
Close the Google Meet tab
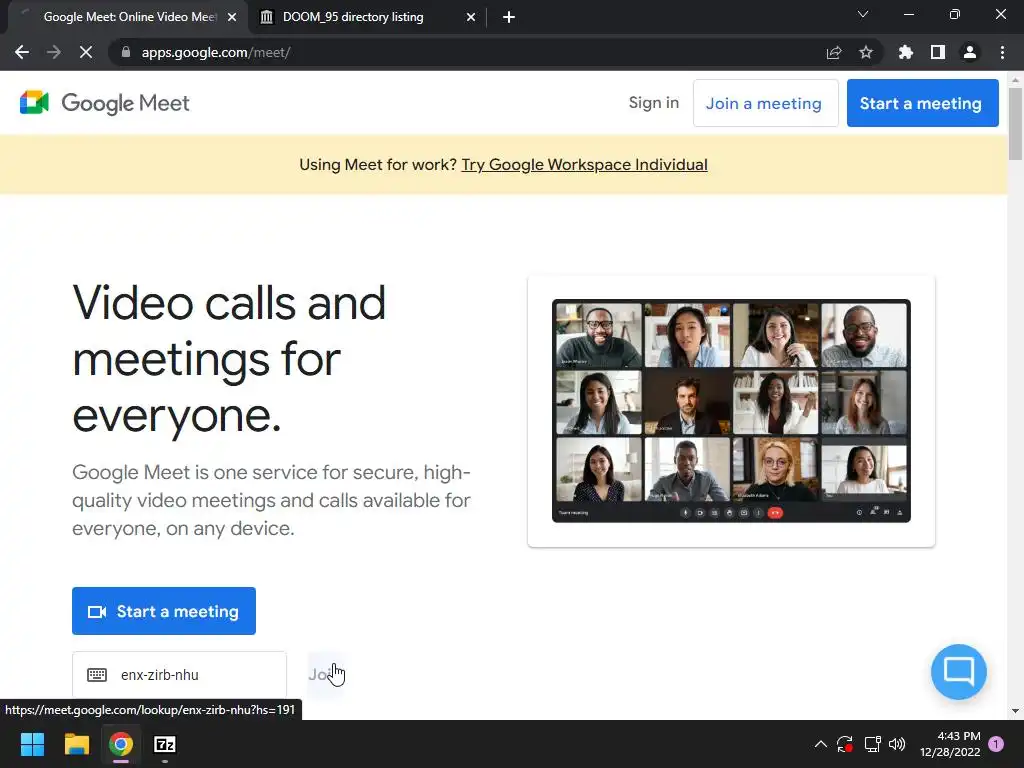tap(232, 17)
